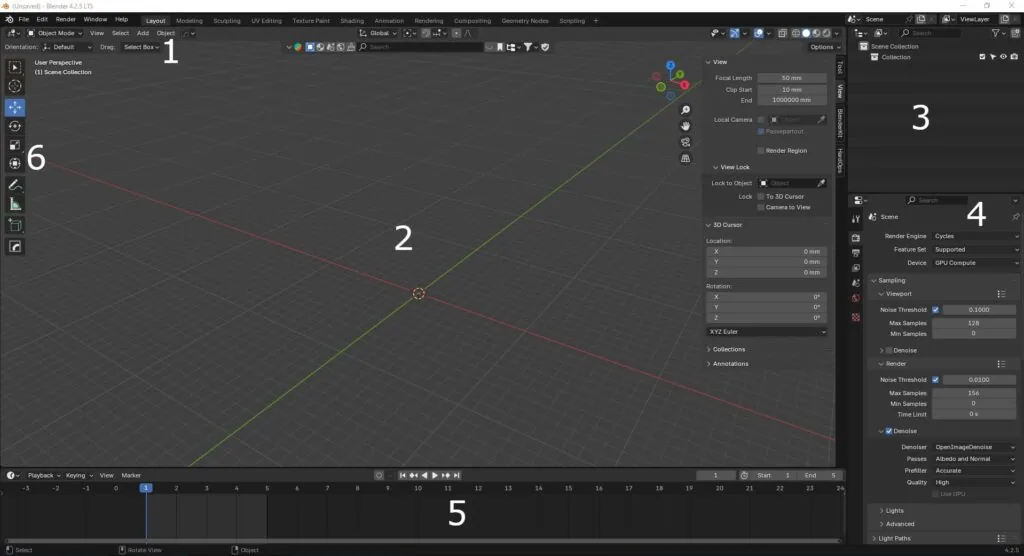Toggle Render Noise Threshold checkbox
This screenshot has width=1024, height=556.
click(x=936, y=380)
